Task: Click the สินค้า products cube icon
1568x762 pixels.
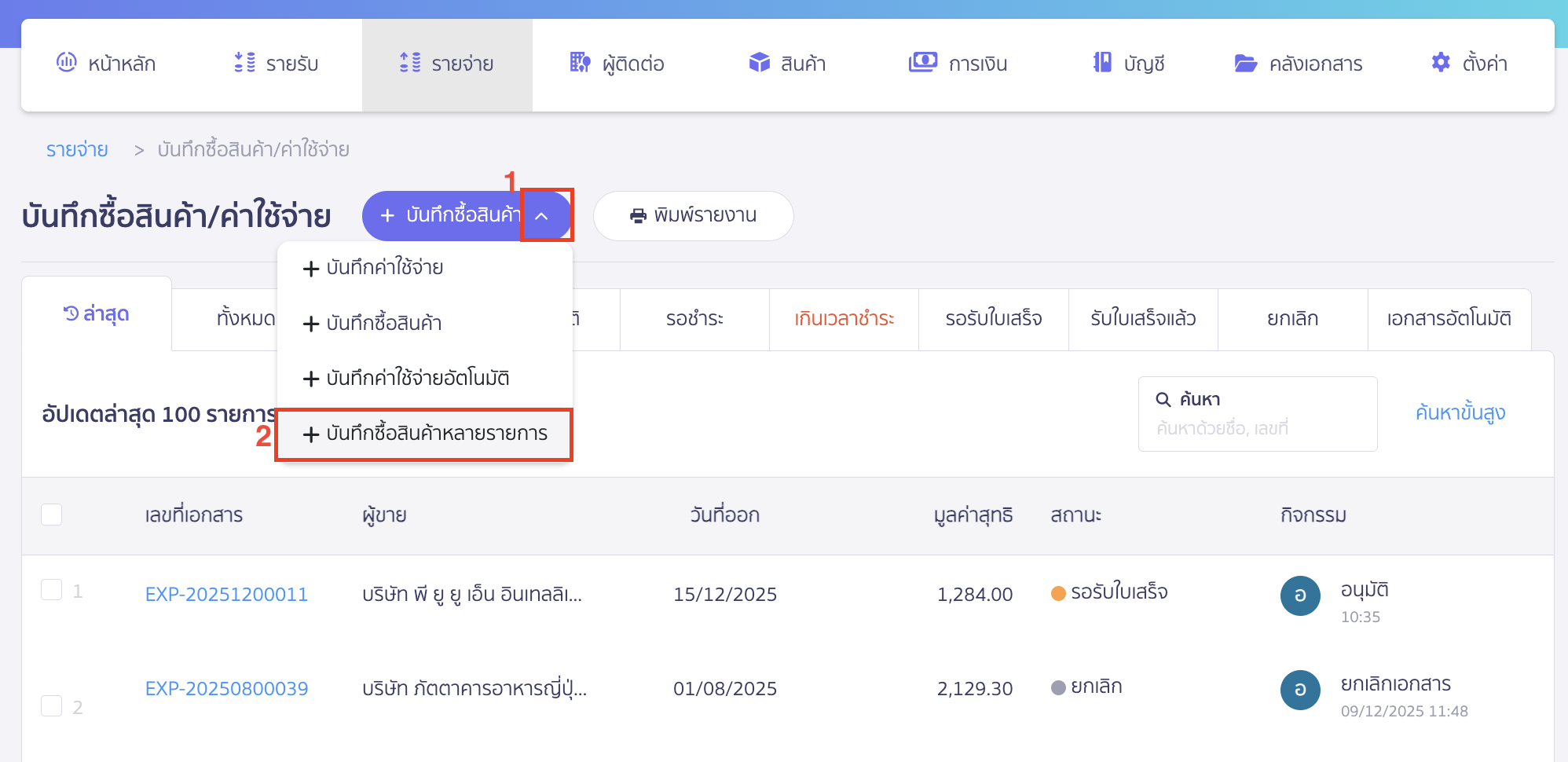Action: pyautogui.click(x=760, y=63)
